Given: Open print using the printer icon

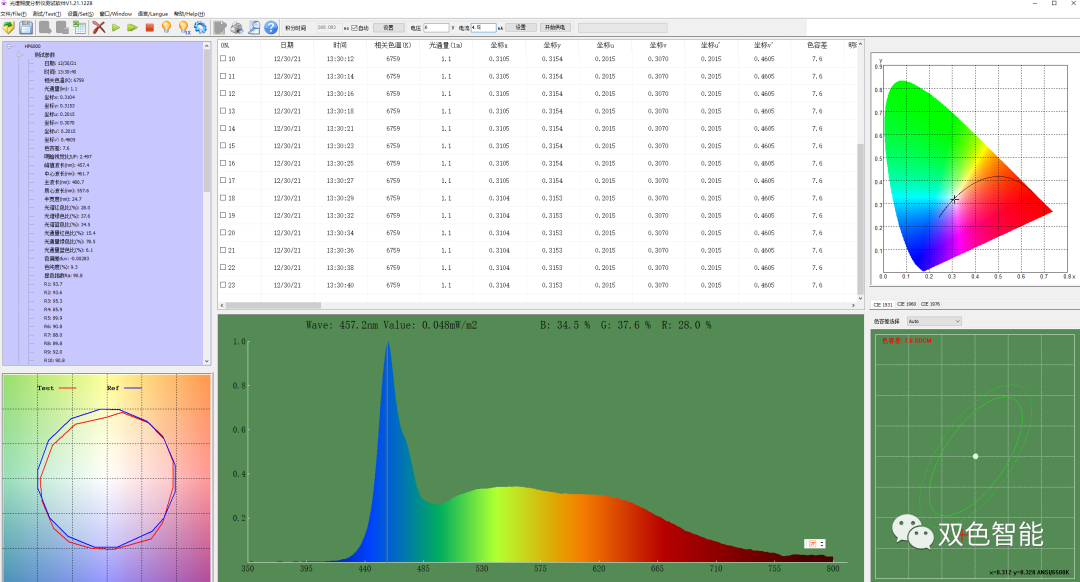Looking at the screenshot, I should click(x=237, y=28).
